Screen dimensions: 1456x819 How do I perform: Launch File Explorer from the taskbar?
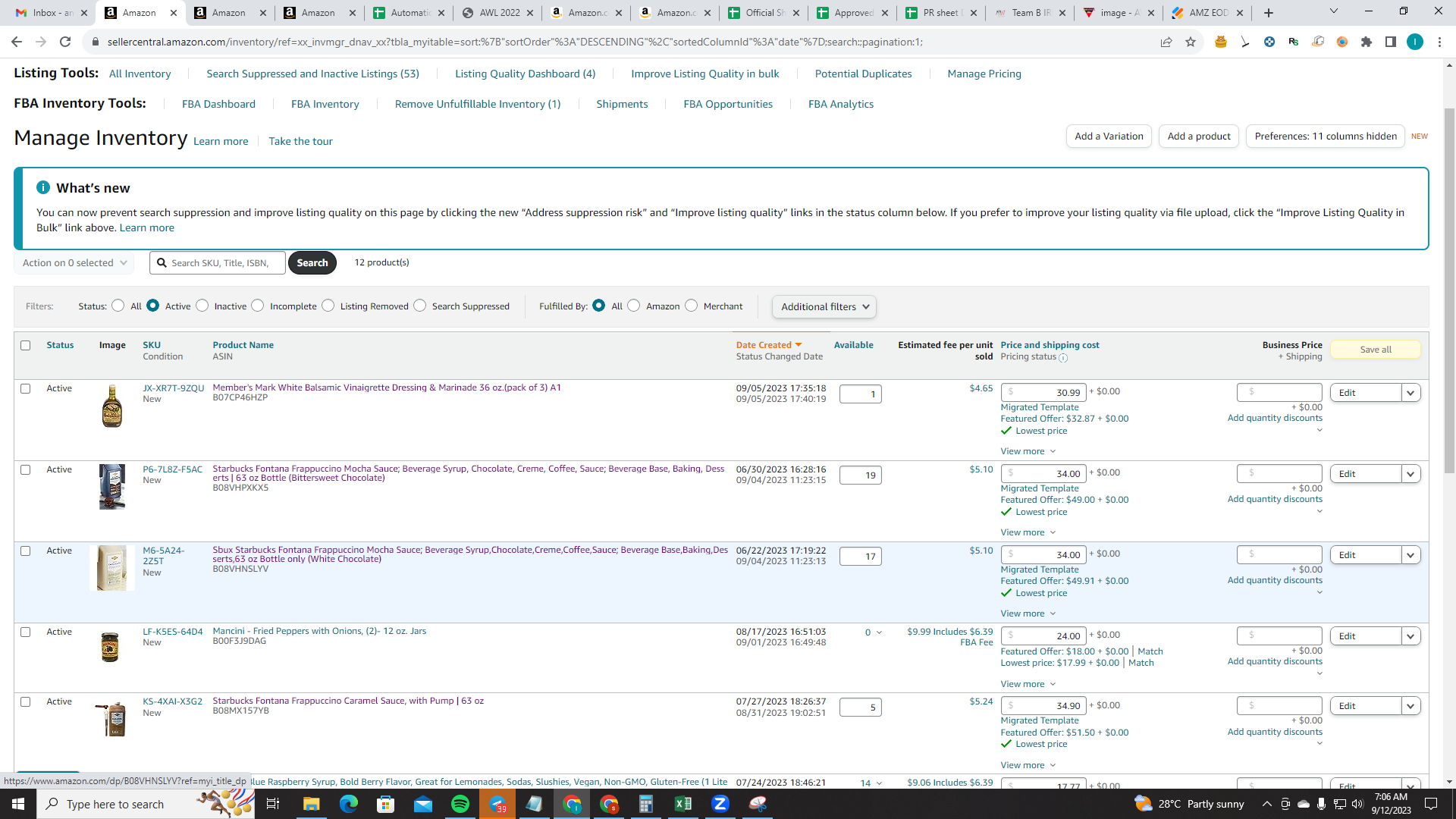pyautogui.click(x=312, y=804)
